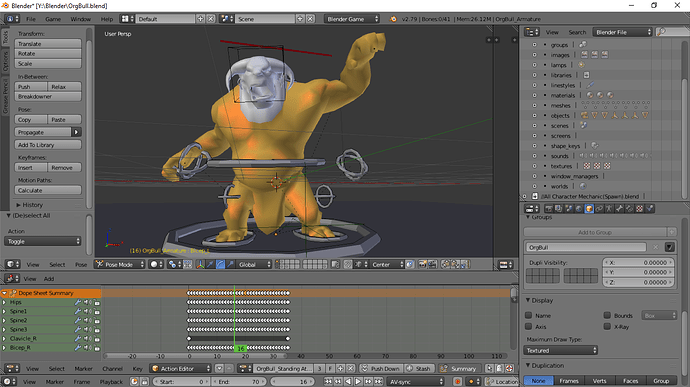Click the Outliner editor type icon
Image resolution: width=690 pixels, height=387 pixels.
pyautogui.click(x=532, y=32)
